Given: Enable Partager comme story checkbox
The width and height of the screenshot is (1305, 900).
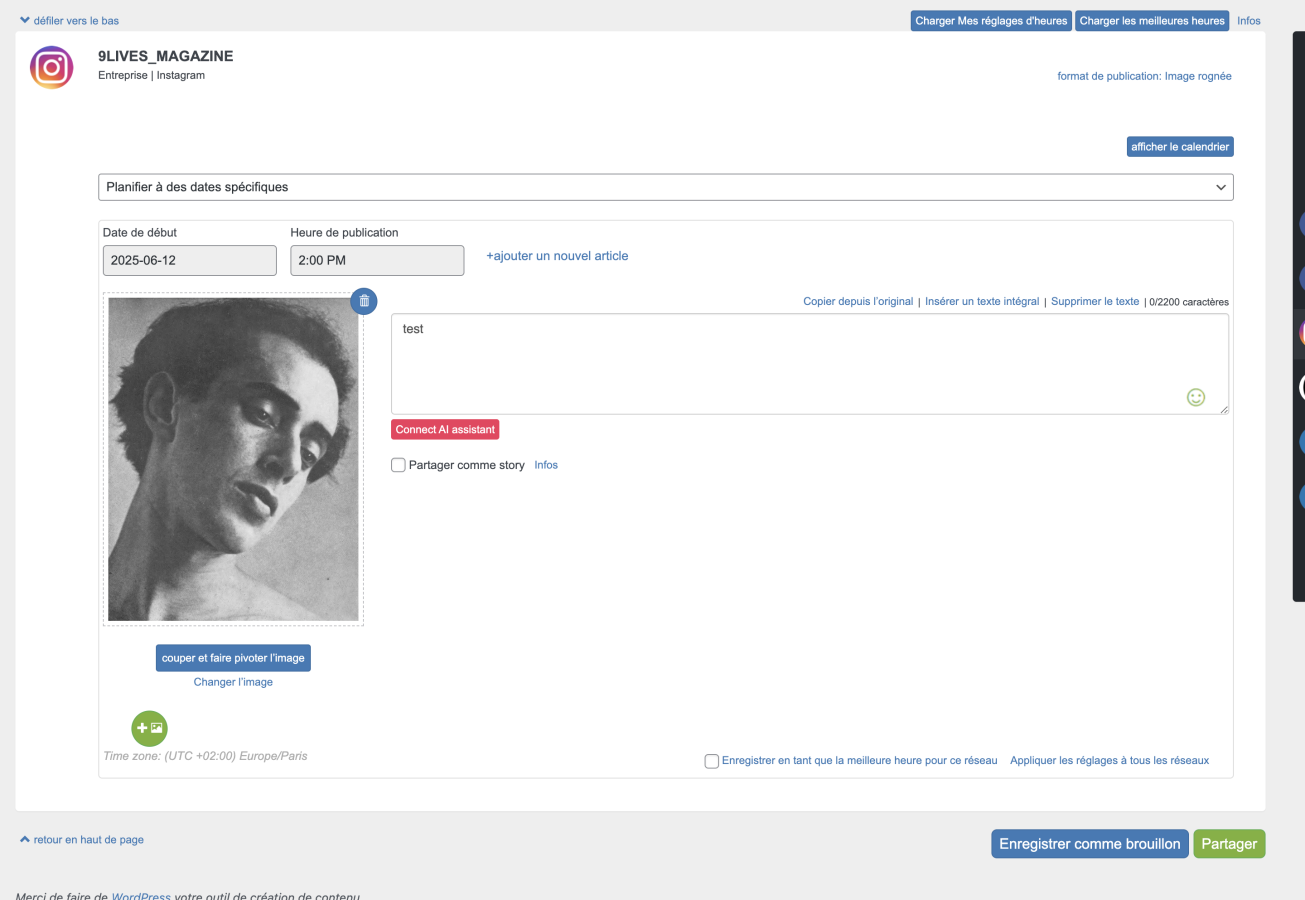Looking at the screenshot, I should (399, 465).
